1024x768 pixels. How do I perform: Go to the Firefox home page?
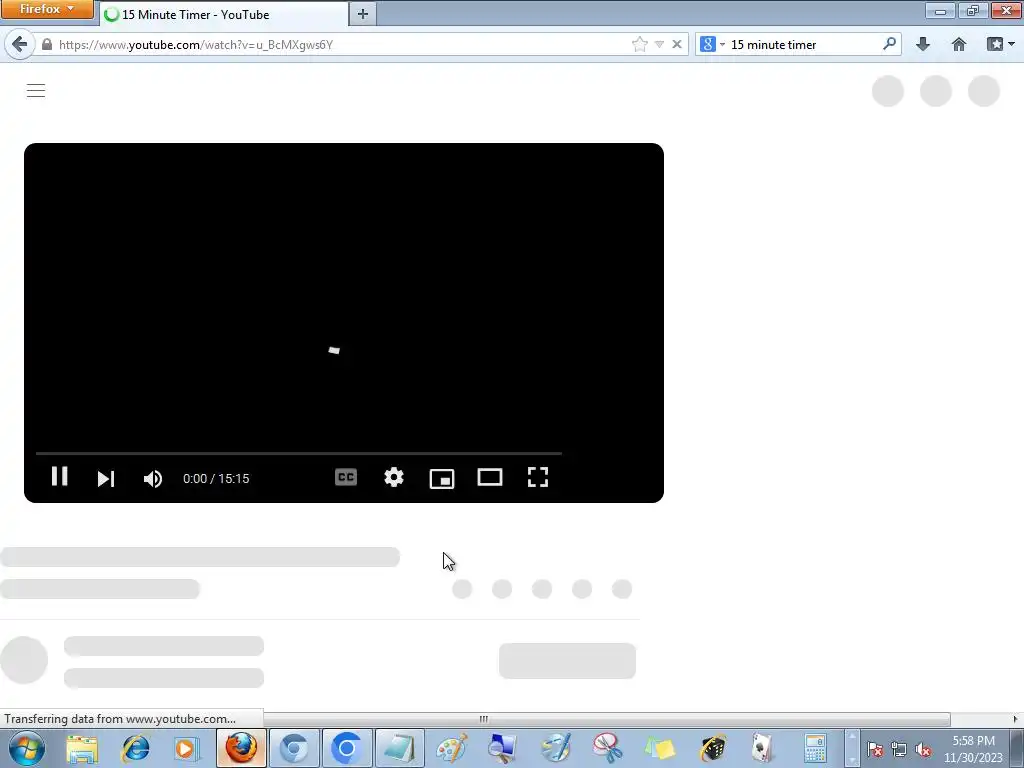[x=959, y=44]
